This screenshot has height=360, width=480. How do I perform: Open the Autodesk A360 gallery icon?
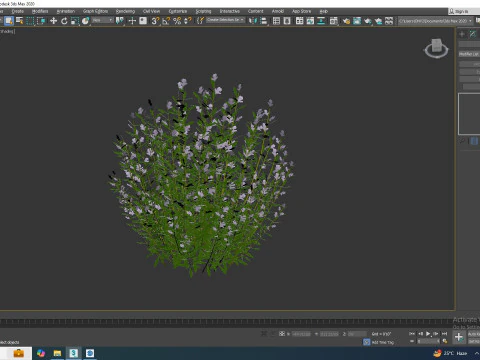pos(389,21)
